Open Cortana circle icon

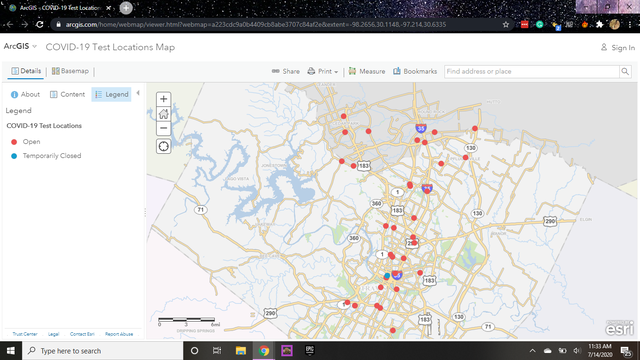(194, 351)
